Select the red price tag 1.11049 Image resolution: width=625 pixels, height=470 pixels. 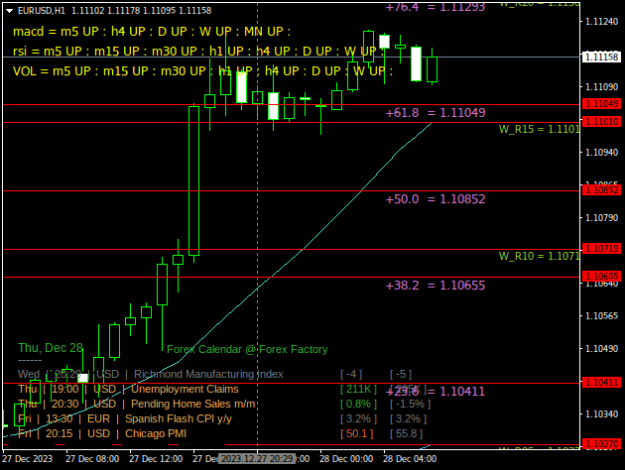pyautogui.click(x=601, y=104)
